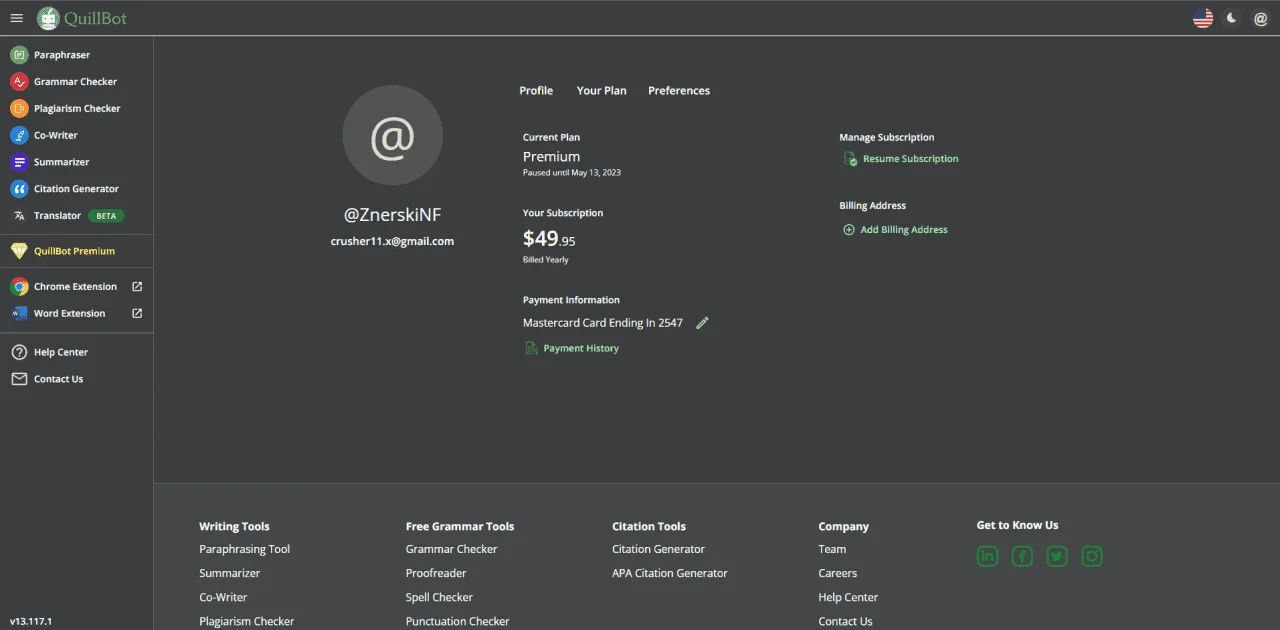Click Payment History document icon

tap(532, 348)
